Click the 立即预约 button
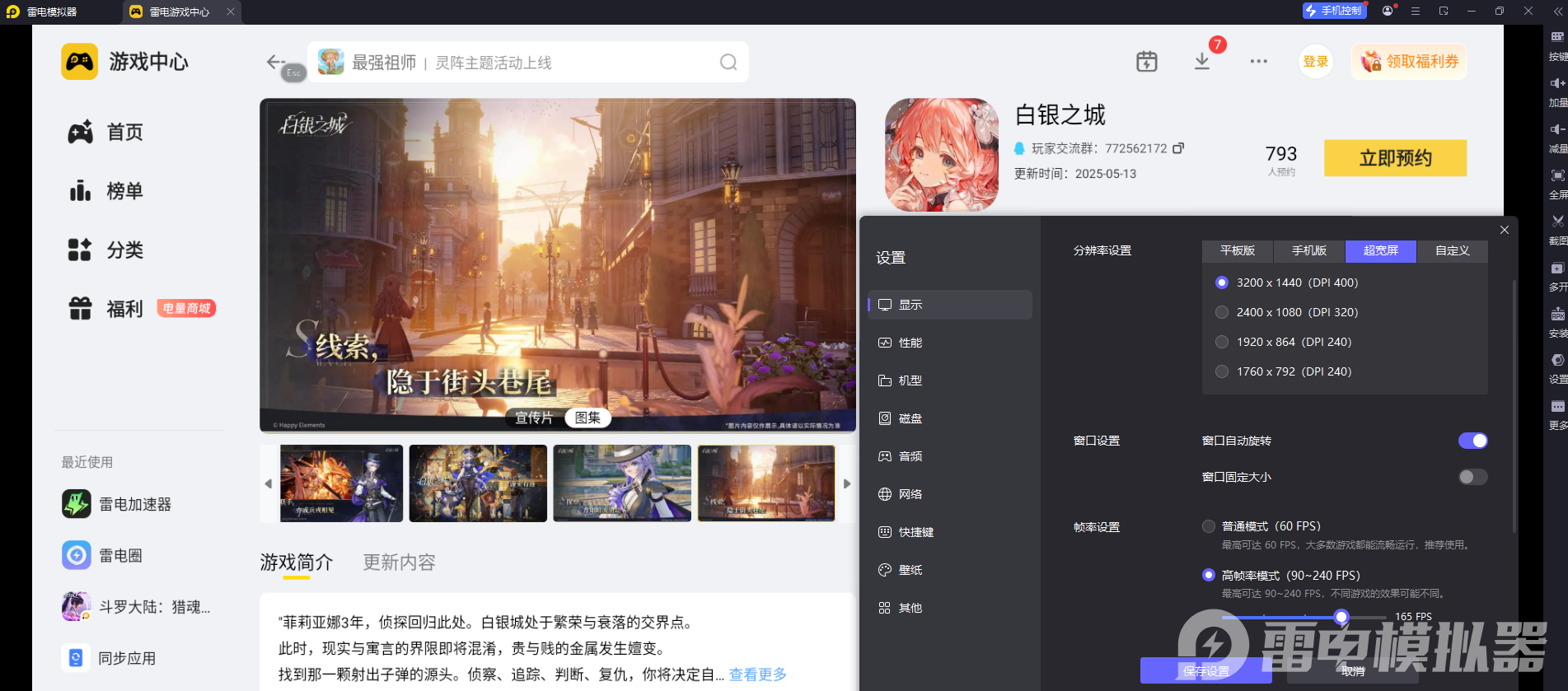 [1395, 158]
